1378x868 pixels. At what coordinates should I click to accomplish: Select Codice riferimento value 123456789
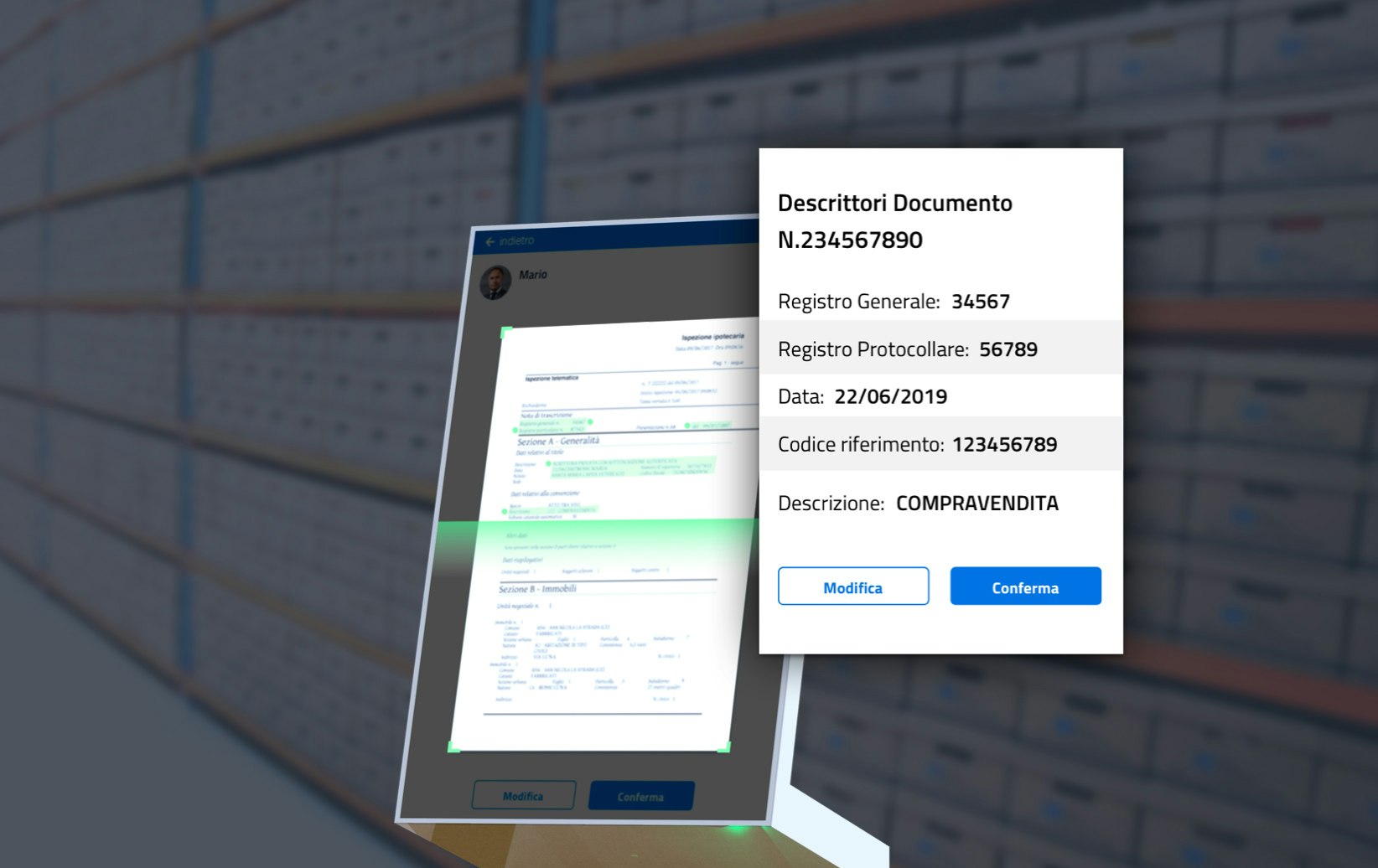click(x=1005, y=445)
